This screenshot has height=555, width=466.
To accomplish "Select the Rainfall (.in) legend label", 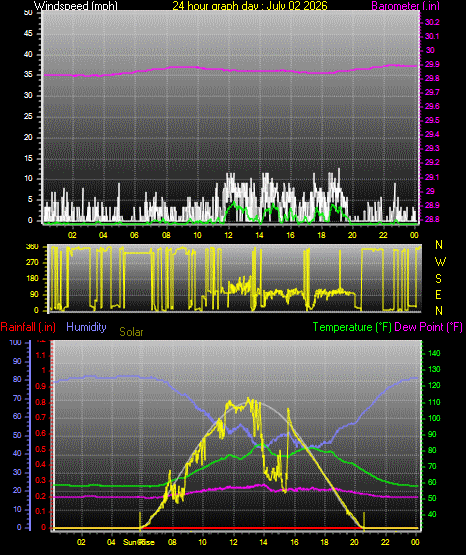I will pyautogui.click(x=28, y=327).
